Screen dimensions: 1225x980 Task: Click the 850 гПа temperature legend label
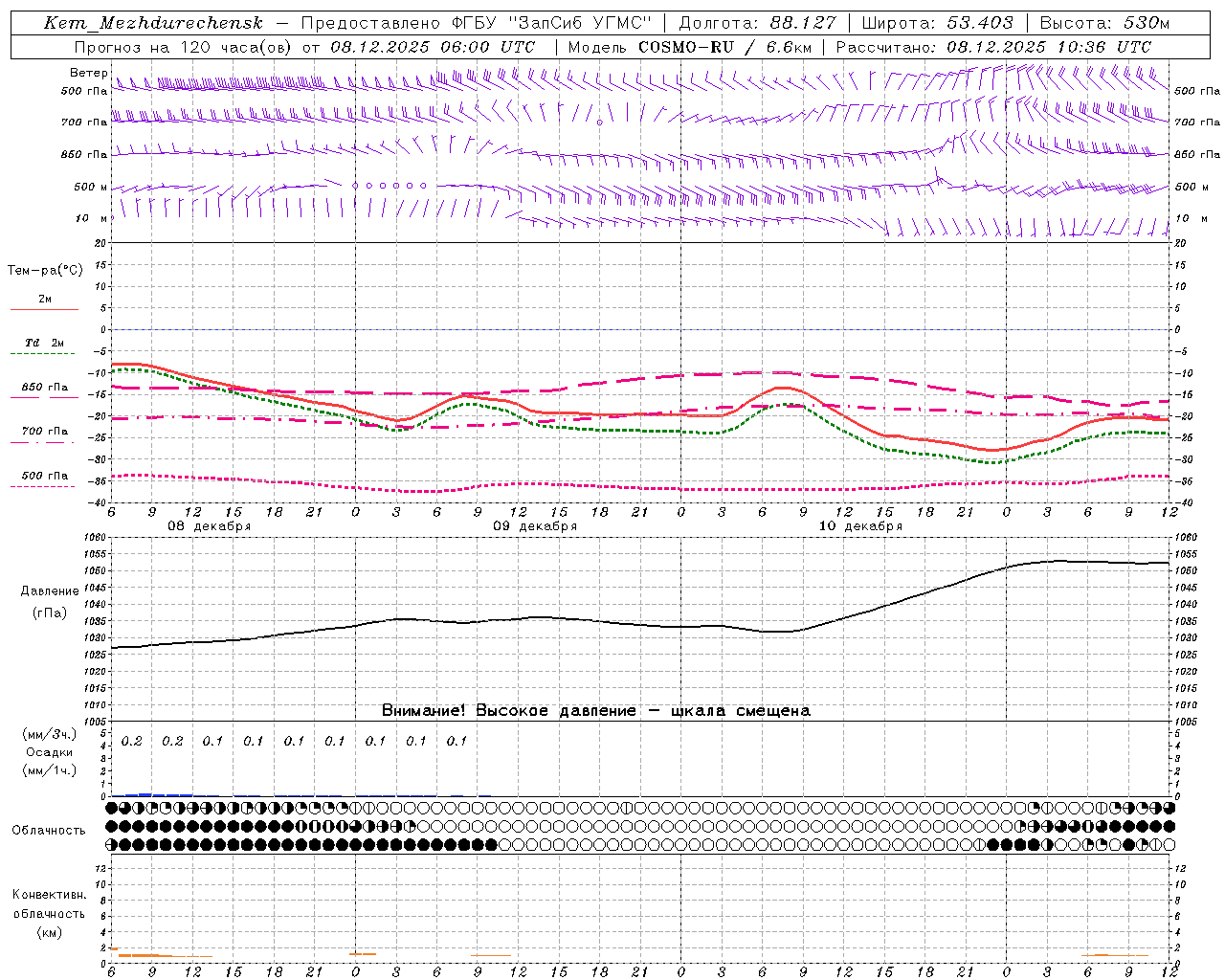point(45,388)
